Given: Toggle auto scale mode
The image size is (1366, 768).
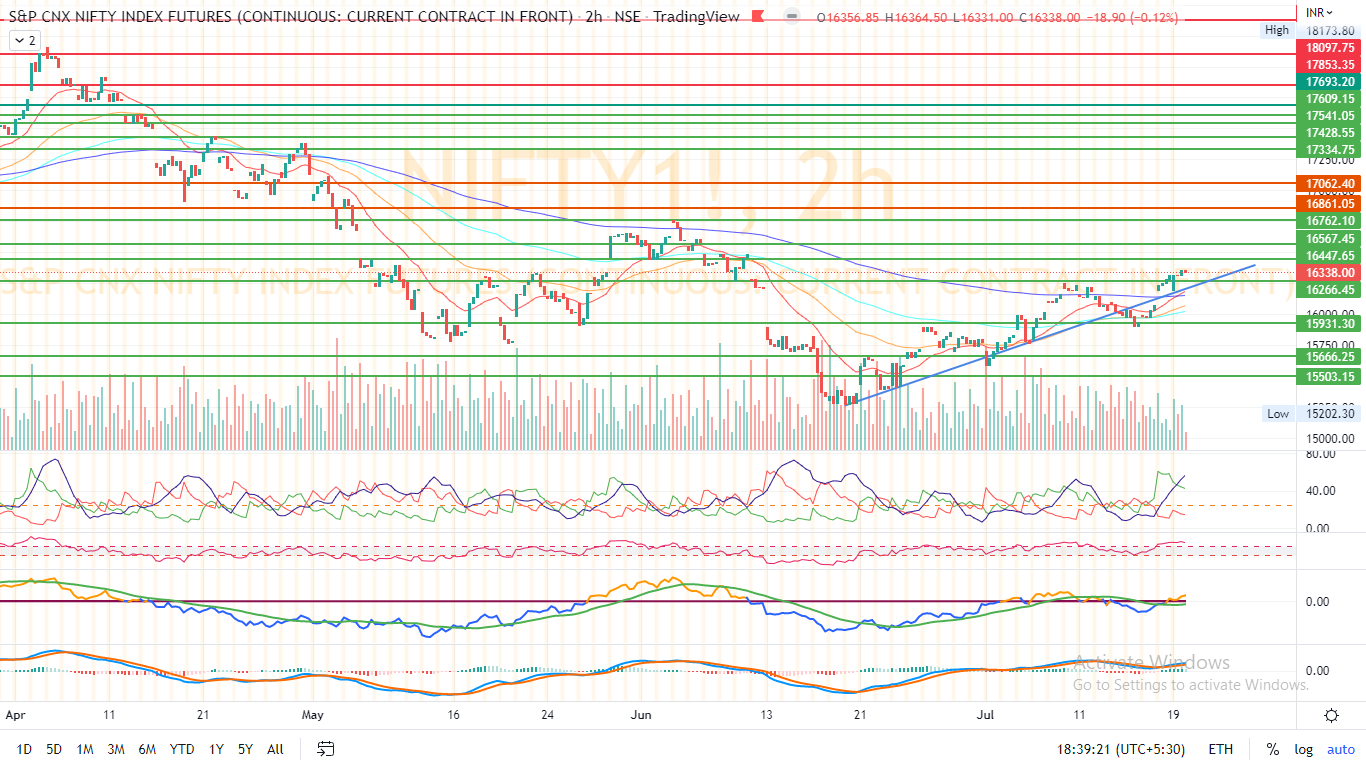Looking at the screenshot, I should click(1340, 749).
